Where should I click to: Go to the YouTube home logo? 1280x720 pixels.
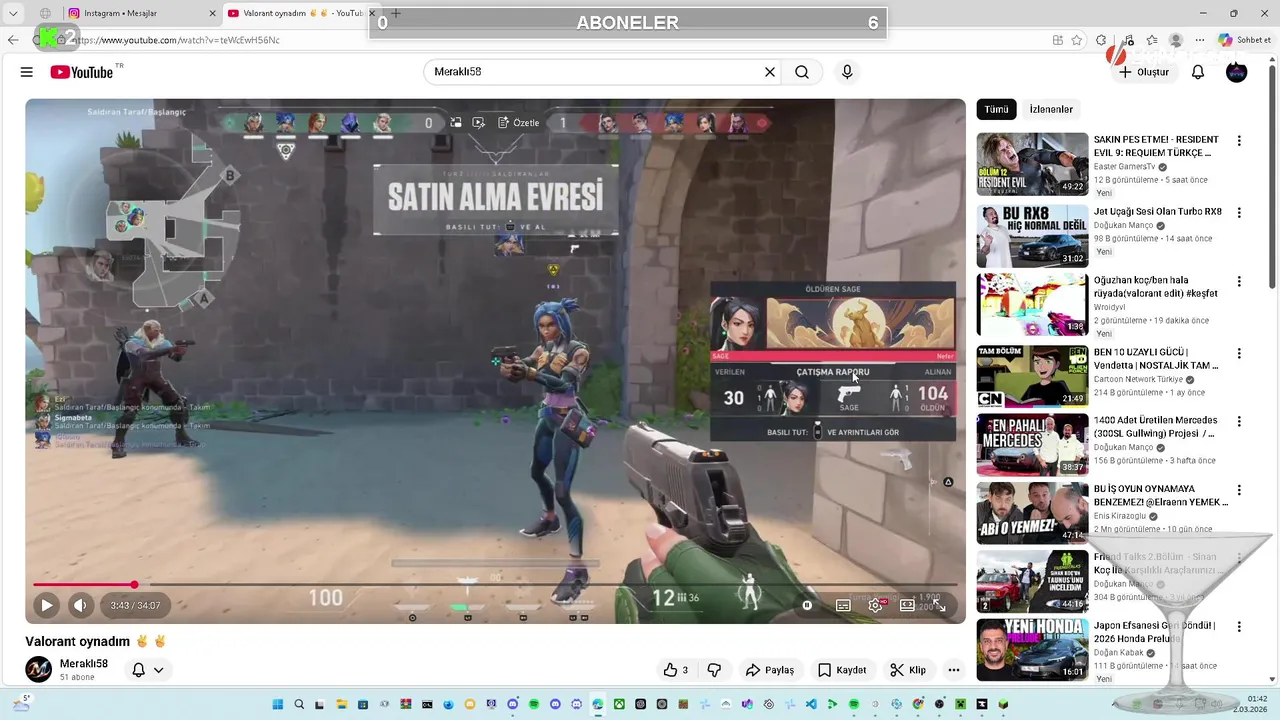[x=82, y=72]
